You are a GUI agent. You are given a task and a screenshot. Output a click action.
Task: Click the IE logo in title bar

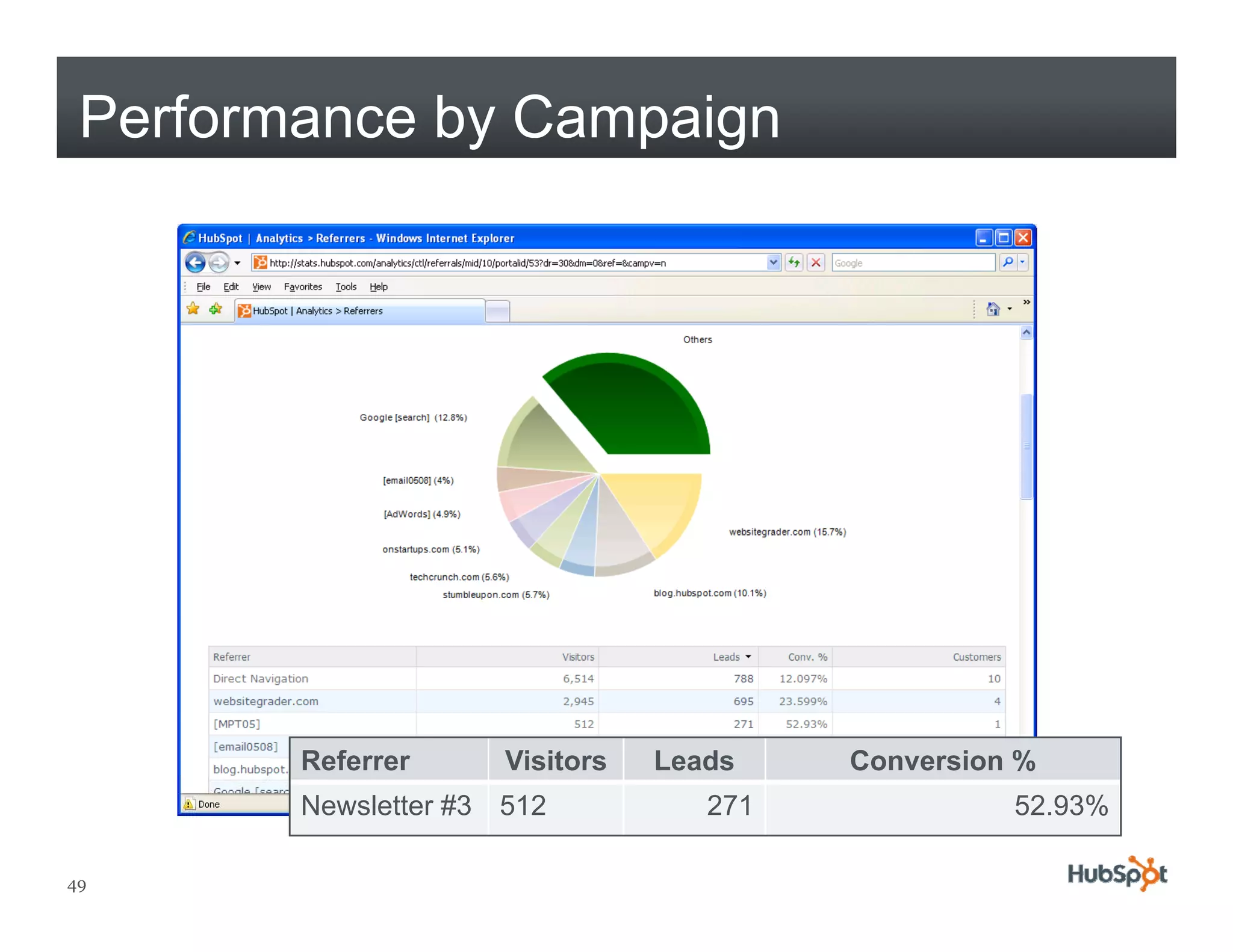190,238
